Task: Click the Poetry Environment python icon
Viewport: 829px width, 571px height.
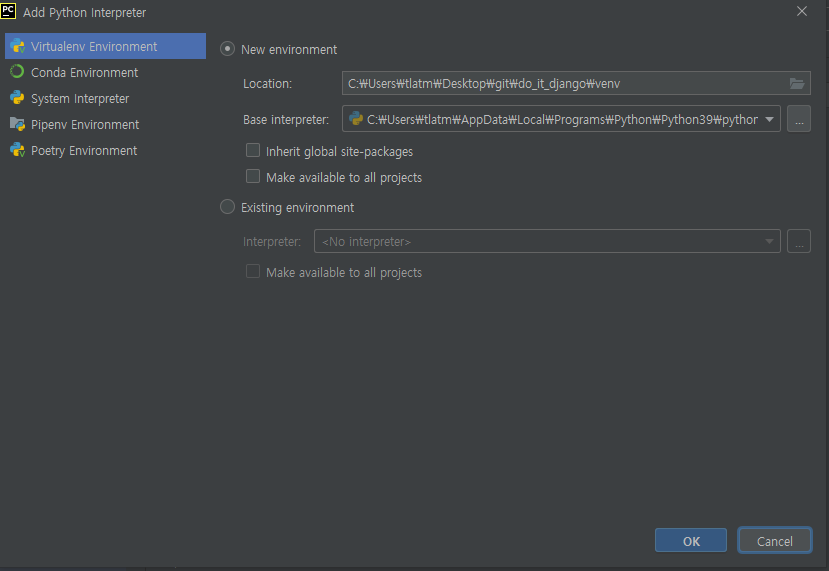Action: [x=17, y=150]
